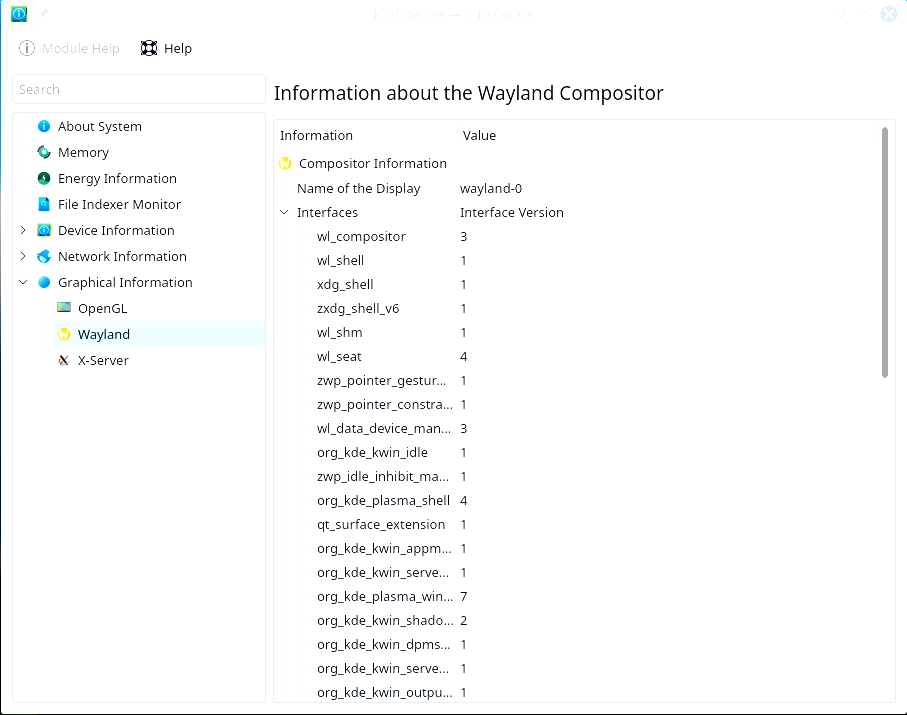Click the About System info icon
The width and height of the screenshot is (907, 715).
pyautogui.click(x=44, y=127)
